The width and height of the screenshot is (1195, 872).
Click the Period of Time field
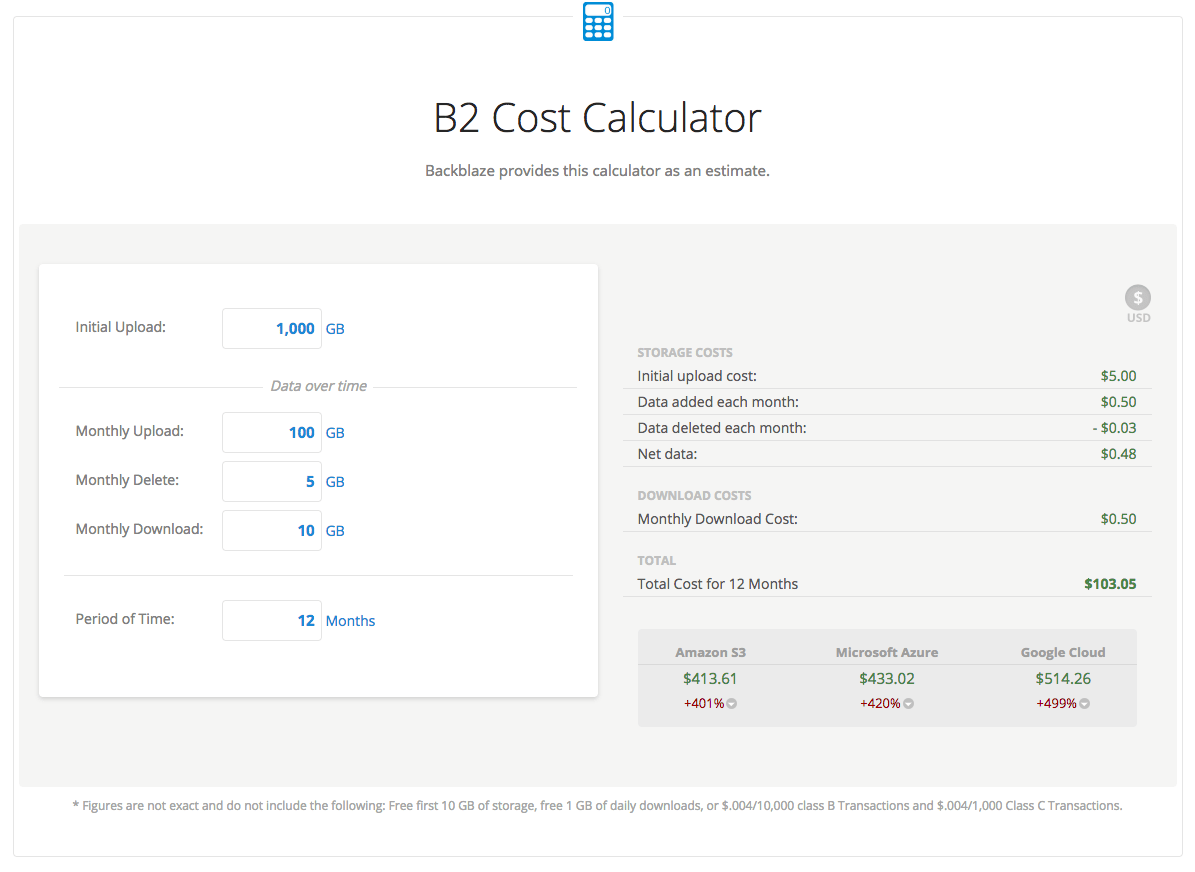coord(271,620)
